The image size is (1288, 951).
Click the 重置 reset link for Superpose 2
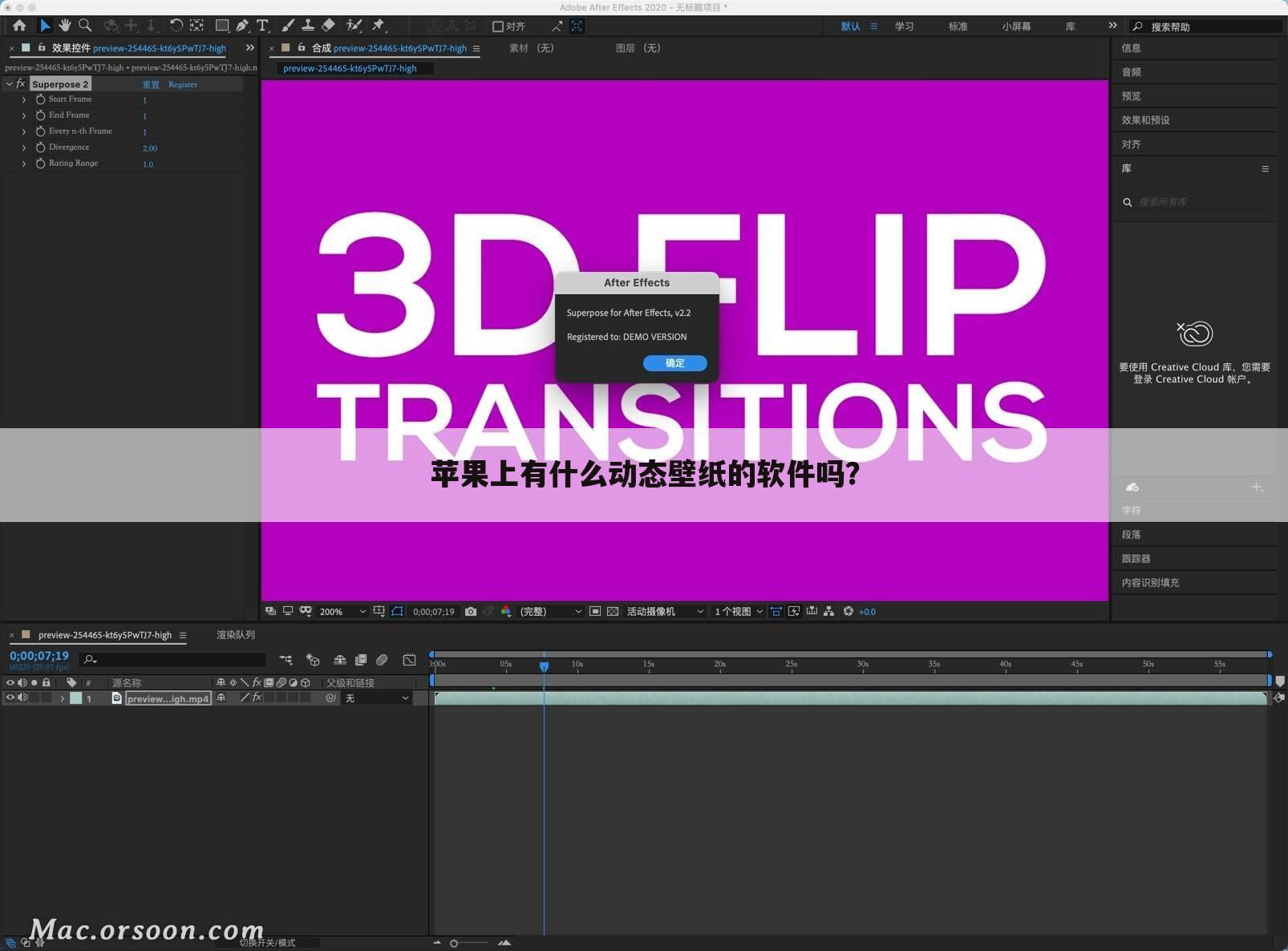pyautogui.click(x=151, y=84)
